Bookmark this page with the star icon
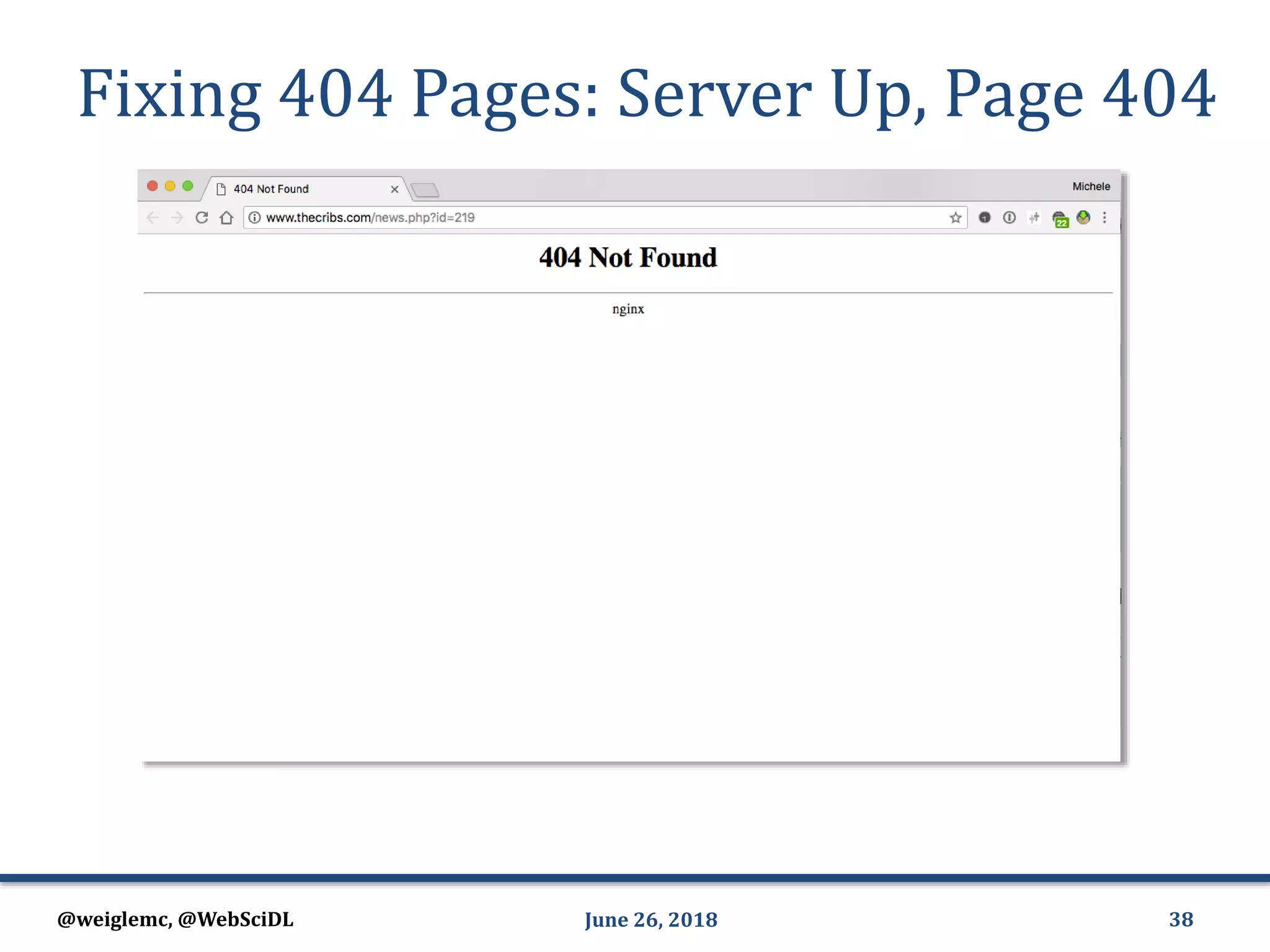 pos(956,218)
